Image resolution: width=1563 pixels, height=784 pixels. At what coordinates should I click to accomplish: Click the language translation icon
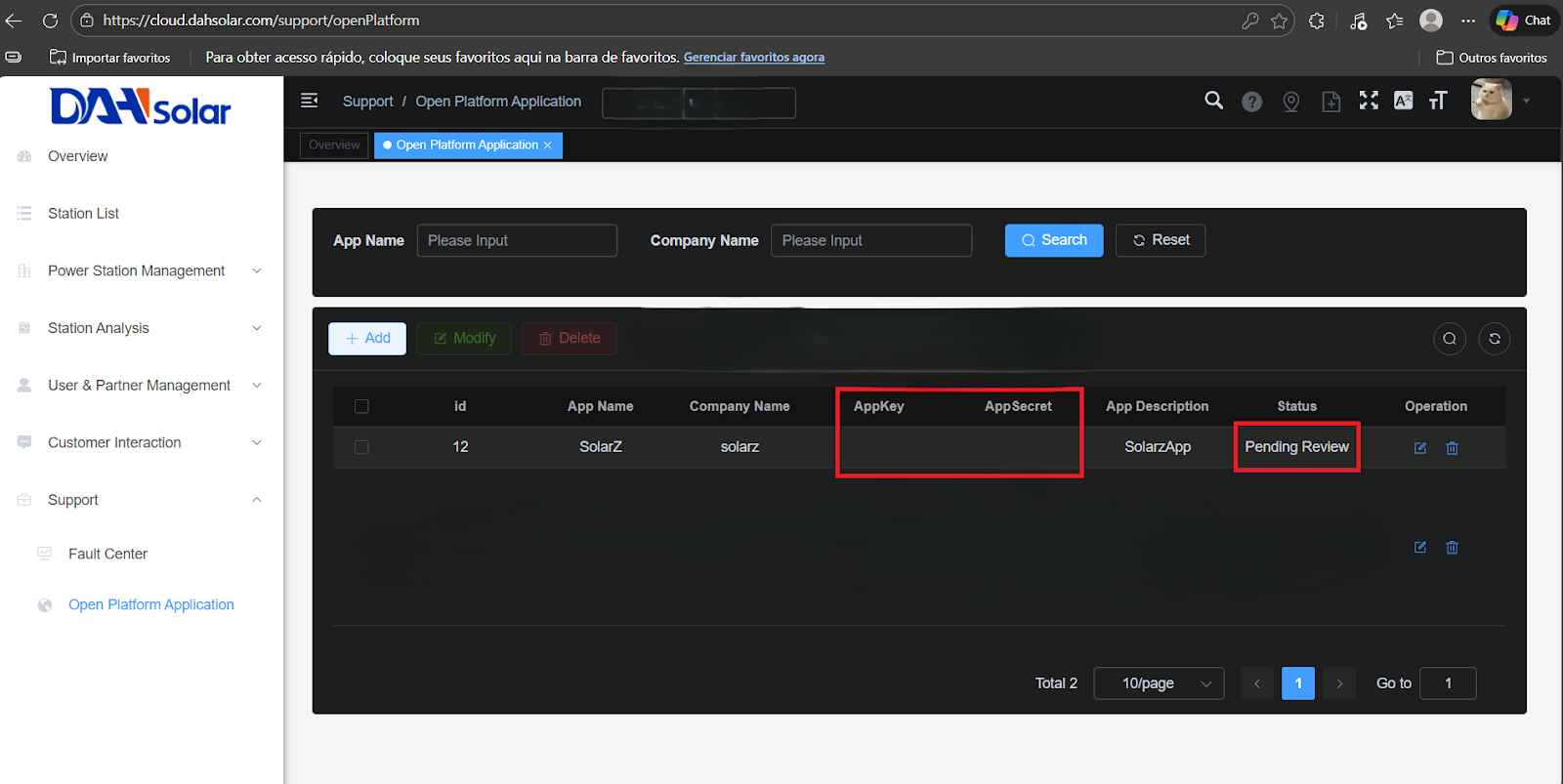[1403, 101]
